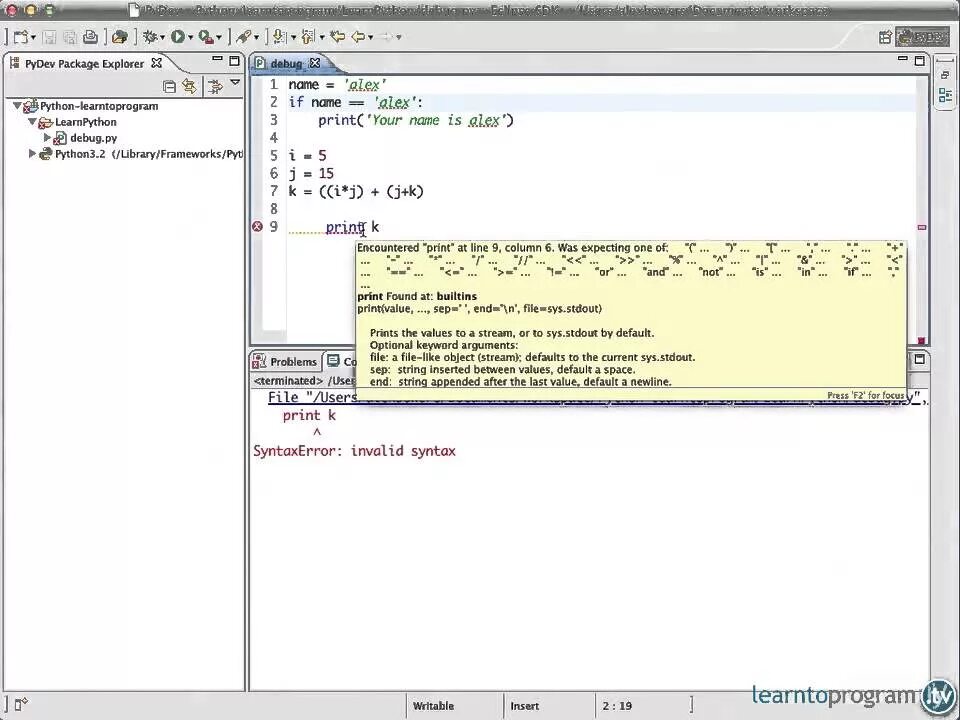Select the debug editor tab
The width and height of the screenshot is (960, 720).
pos(286,64)
